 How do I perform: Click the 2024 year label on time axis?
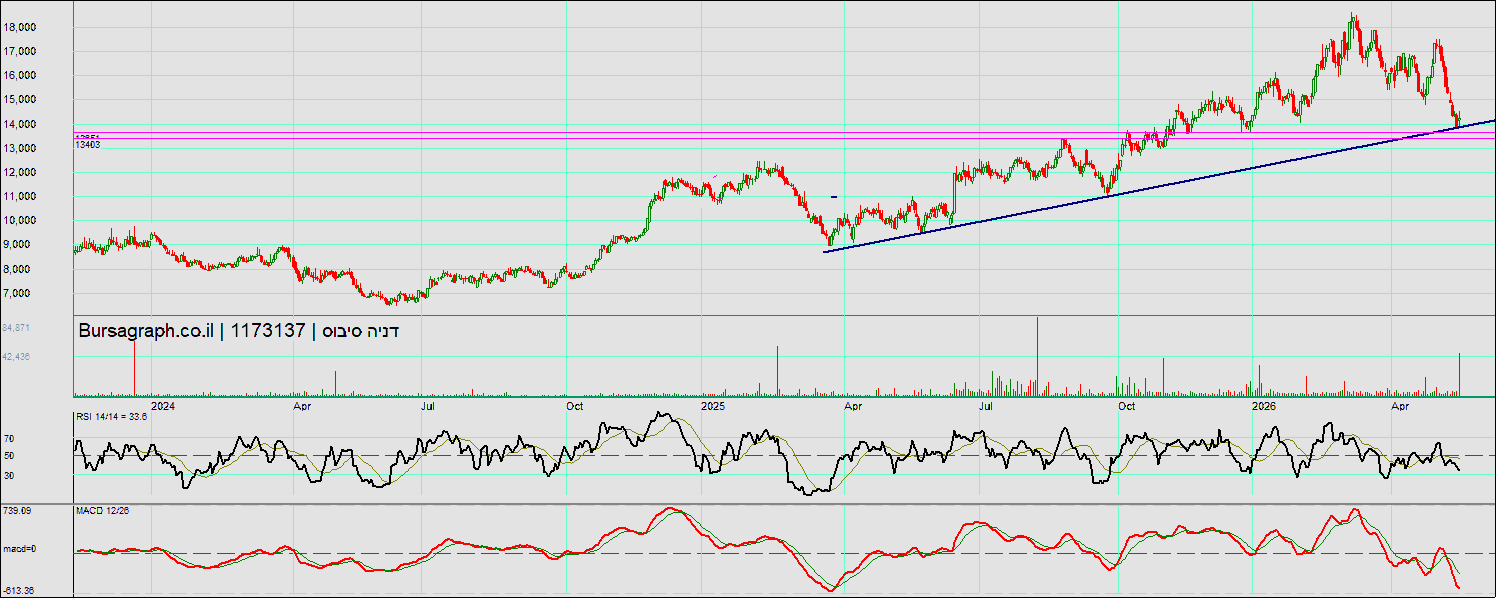tap(163, 406)
